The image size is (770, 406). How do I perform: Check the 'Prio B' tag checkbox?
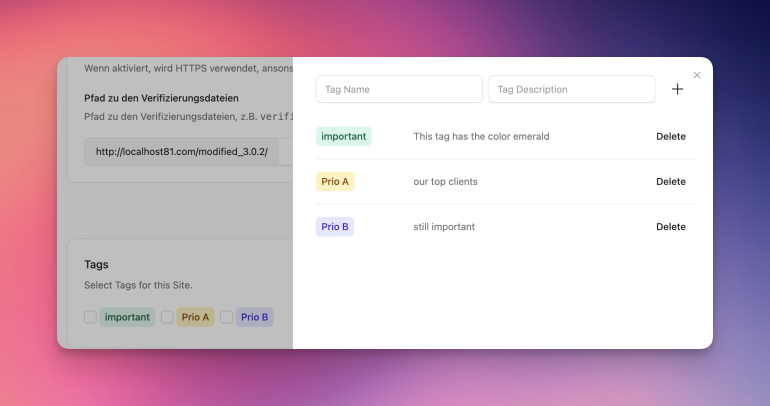pos(226,317)
